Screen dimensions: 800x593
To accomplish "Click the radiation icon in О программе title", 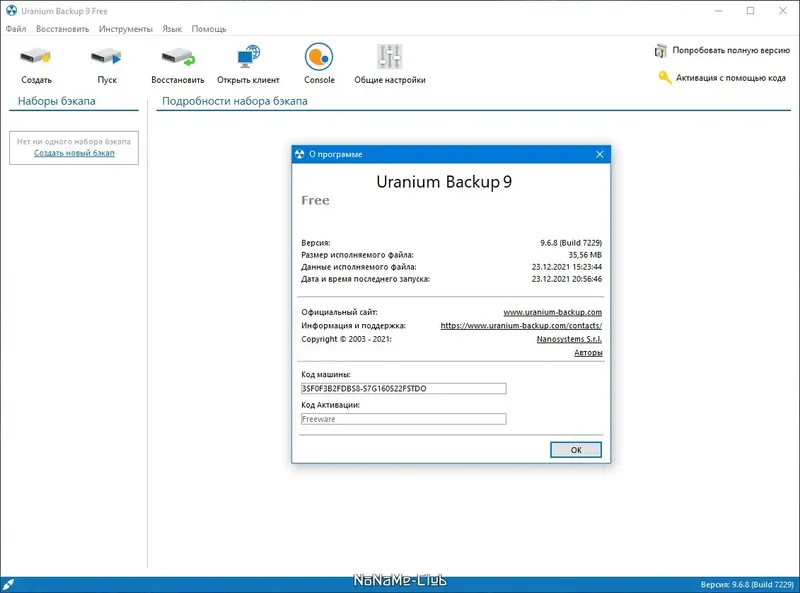I will pos(299,154).
